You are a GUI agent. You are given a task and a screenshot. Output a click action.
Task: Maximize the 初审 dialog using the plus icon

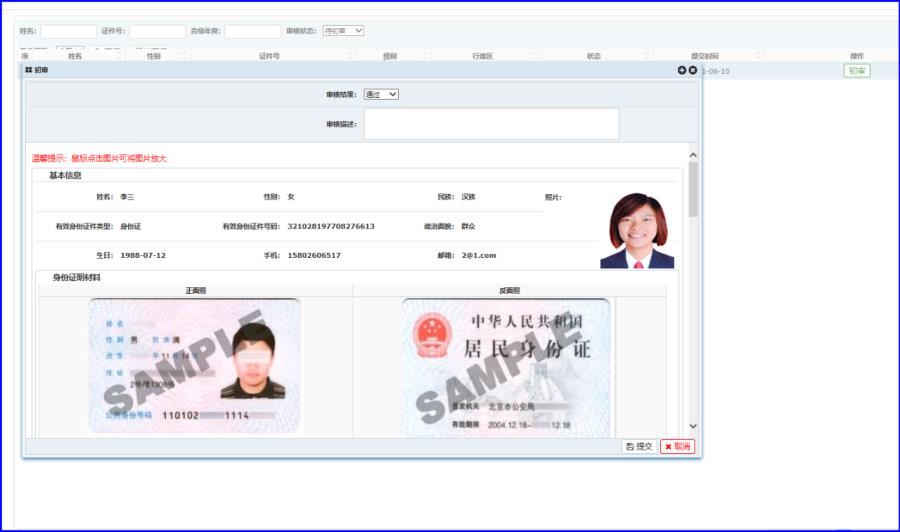[681, 70]
